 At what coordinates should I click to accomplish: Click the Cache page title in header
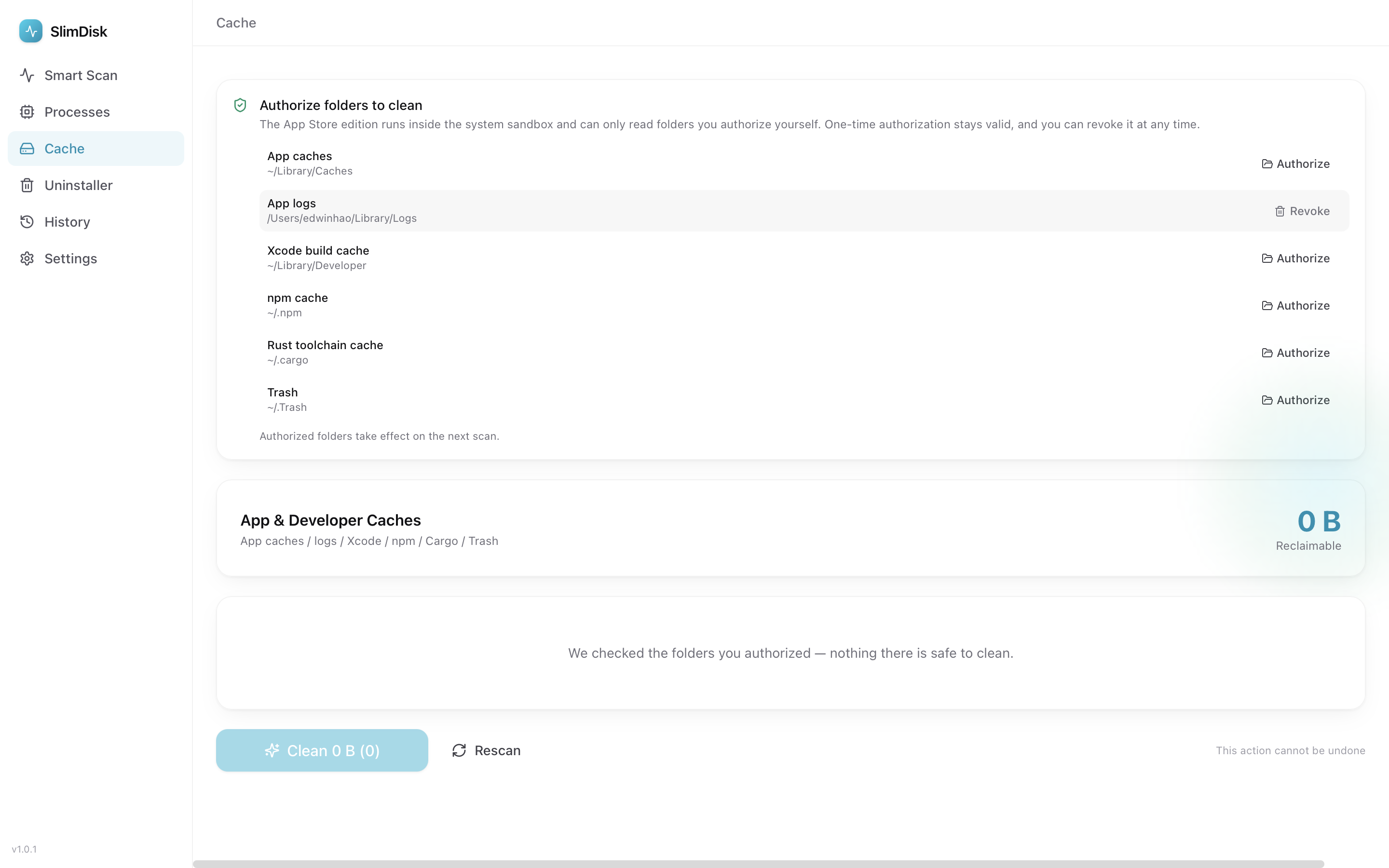[x=236, y=23]
